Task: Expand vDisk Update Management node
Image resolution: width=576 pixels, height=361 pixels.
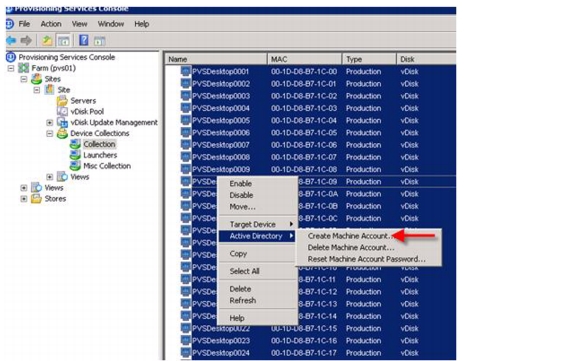Action: tap(50, 122)
